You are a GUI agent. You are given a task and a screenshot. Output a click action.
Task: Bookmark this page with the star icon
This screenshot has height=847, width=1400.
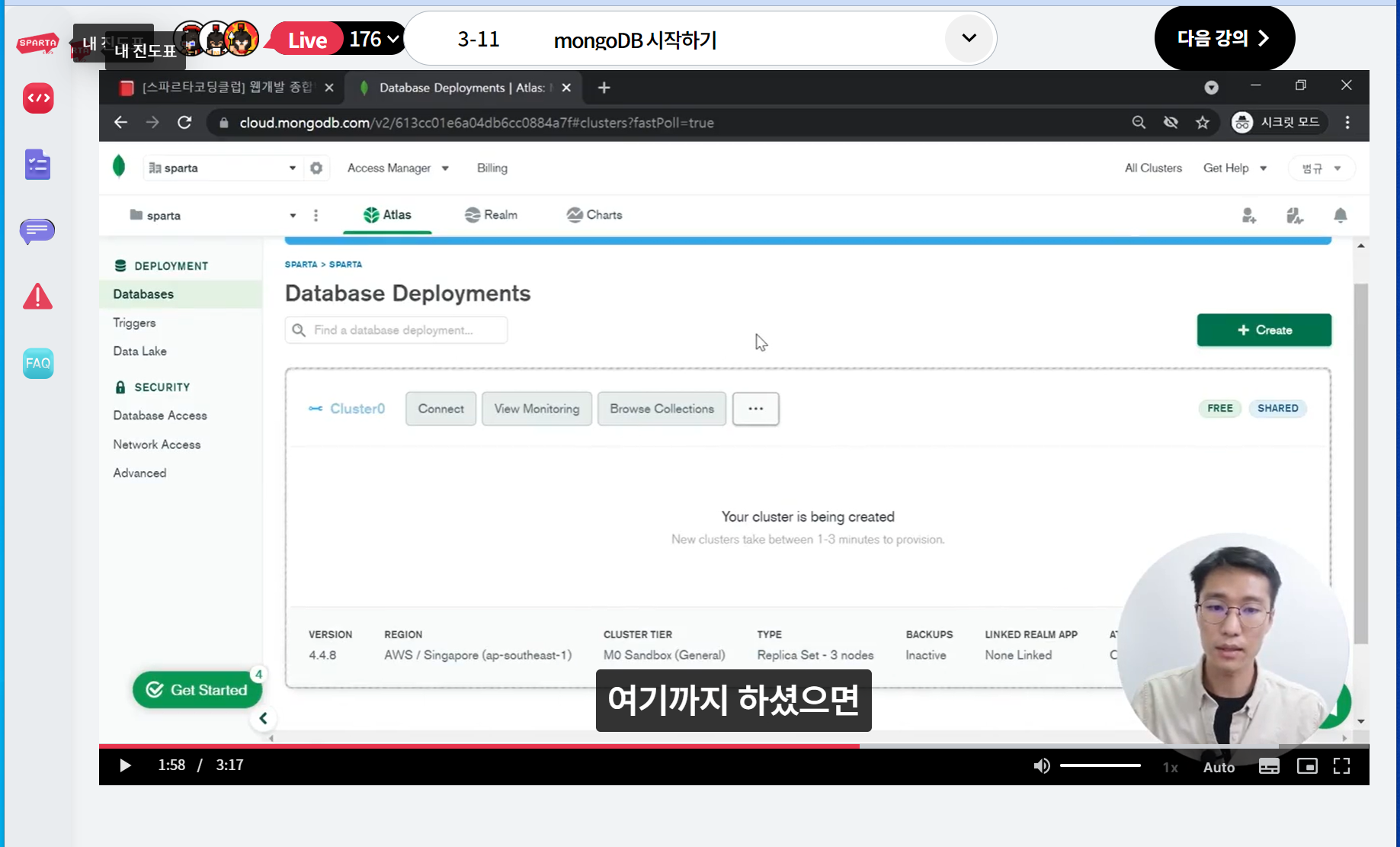(1203, 123)
